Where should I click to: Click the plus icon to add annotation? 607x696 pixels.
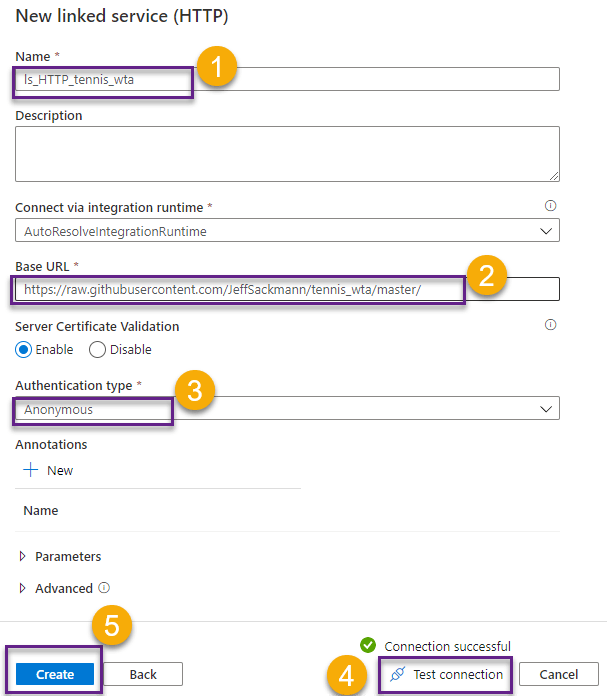tap(31, 470)
